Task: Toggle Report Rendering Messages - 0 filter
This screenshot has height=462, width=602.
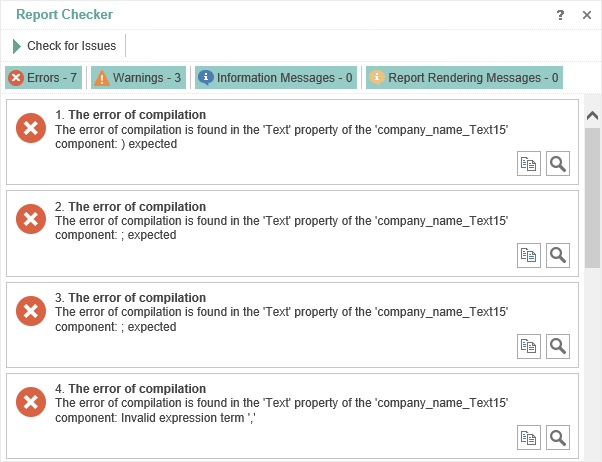Action: (463, 78)
